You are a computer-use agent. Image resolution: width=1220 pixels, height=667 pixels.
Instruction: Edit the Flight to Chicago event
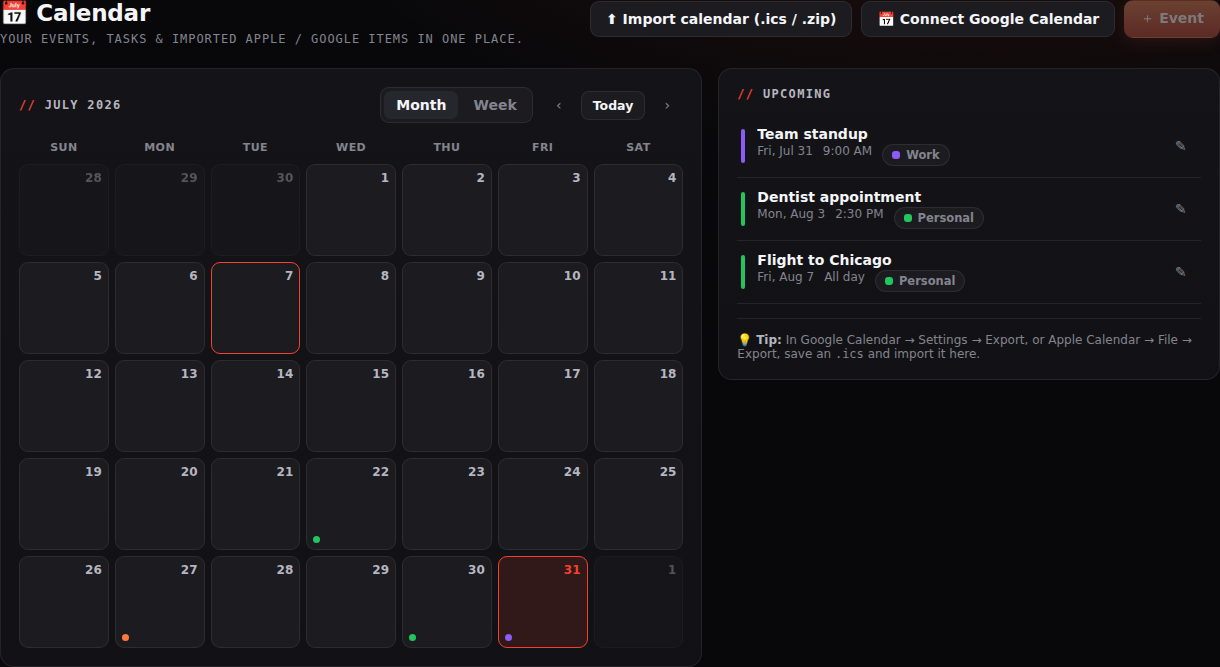pos(1180,272)
